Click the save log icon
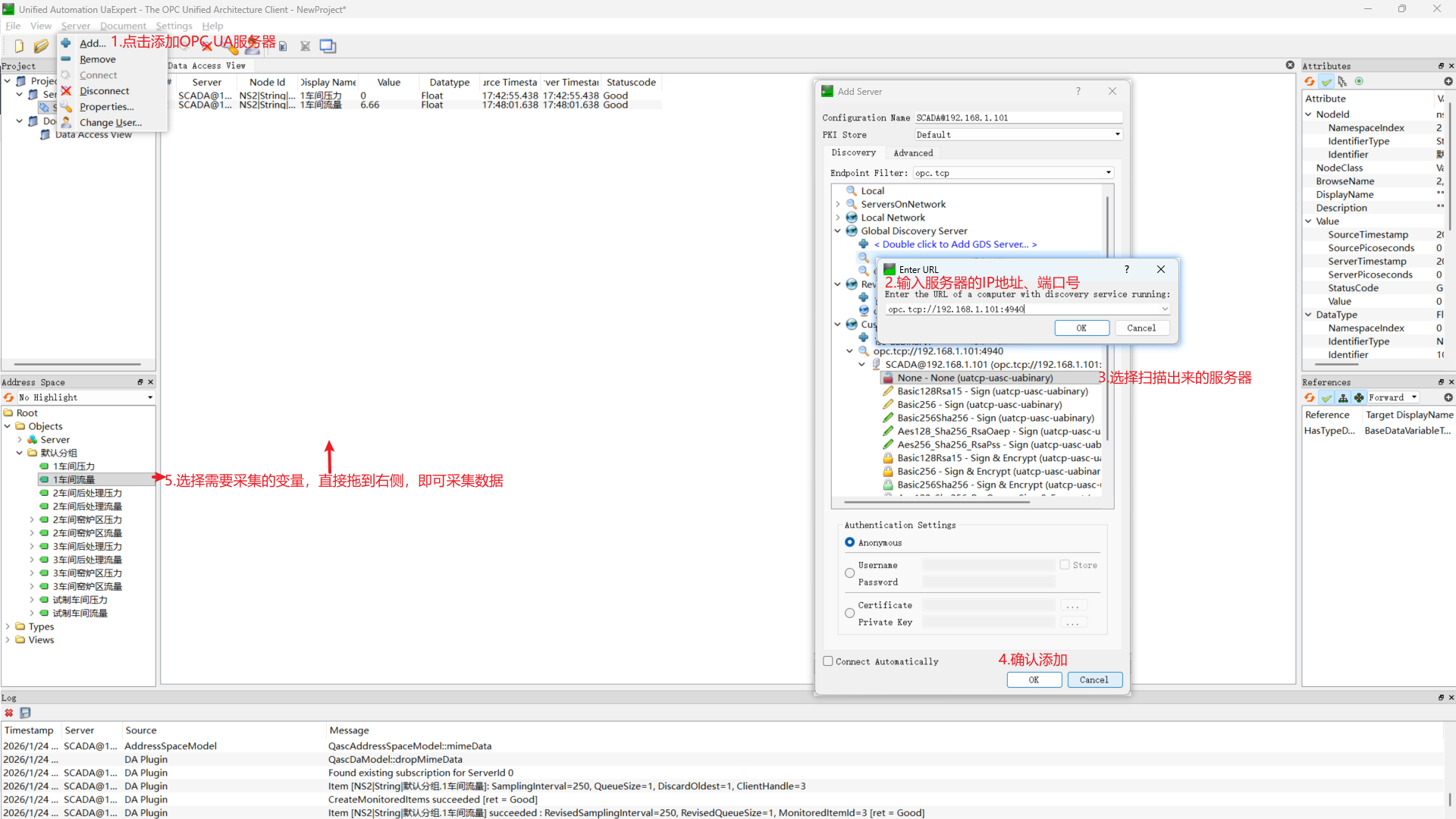 (x=25, y=713)
